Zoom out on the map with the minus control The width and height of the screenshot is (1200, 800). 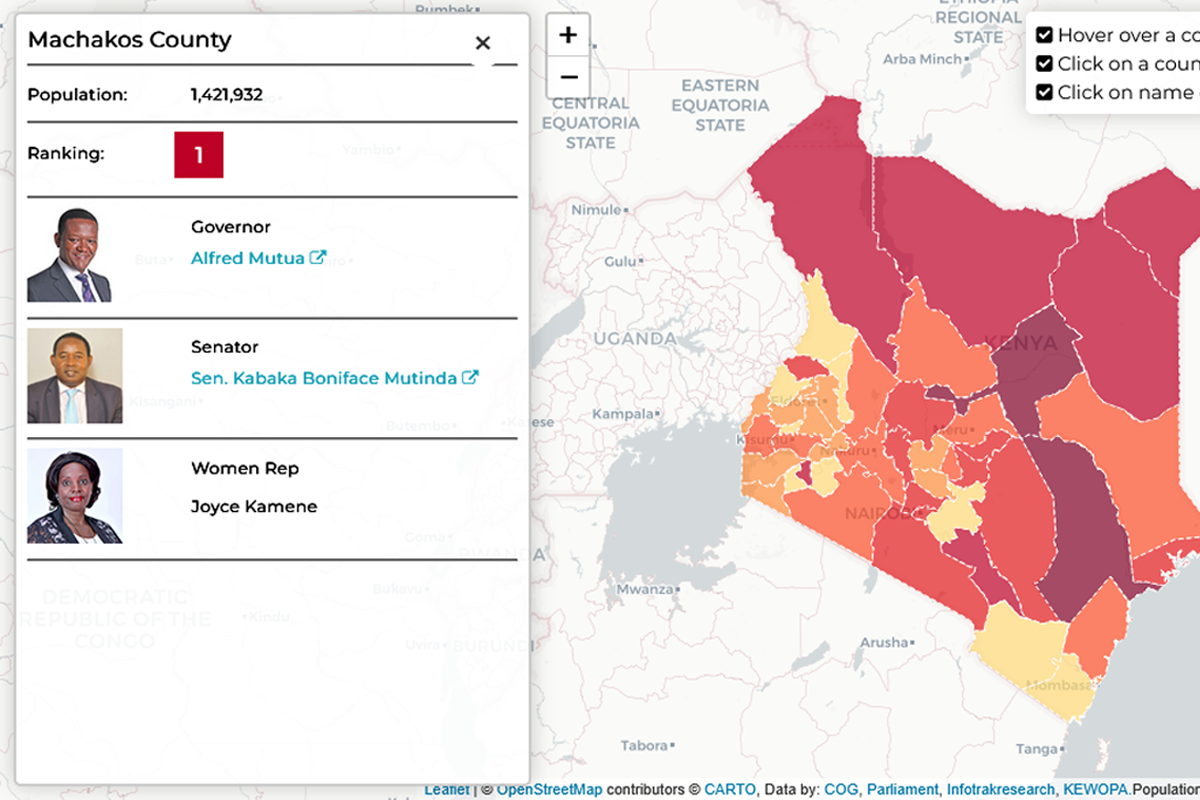click(x=568, y=76)
